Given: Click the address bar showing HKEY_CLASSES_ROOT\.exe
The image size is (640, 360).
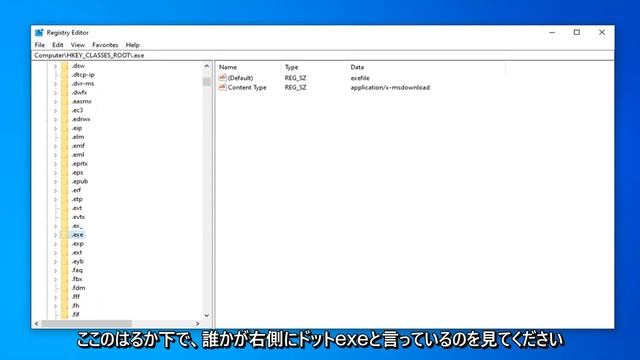Looking at the screenshot, I should [322, 56].
